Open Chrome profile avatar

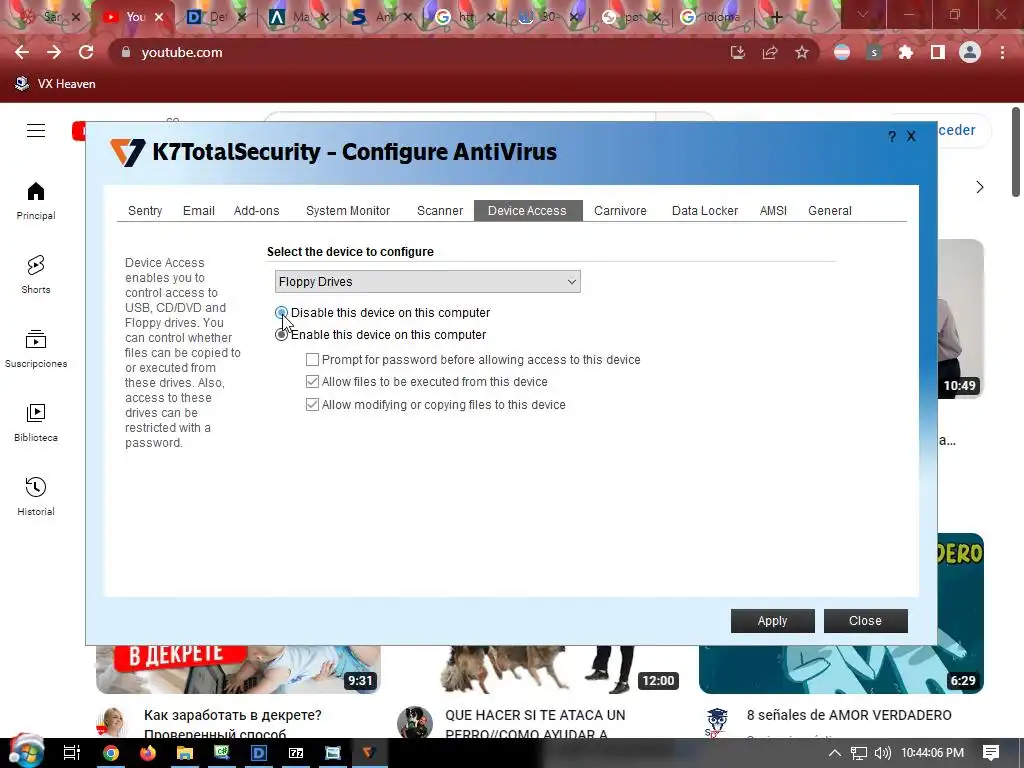[970, 52]
